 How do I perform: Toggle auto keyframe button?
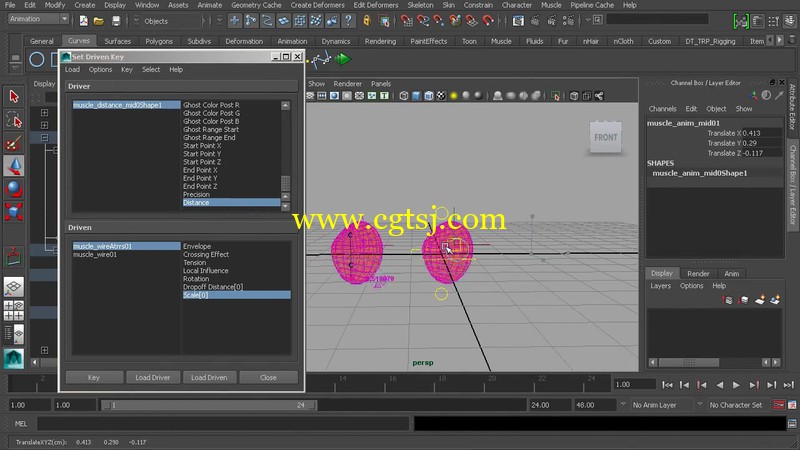pyautogui.click(x=779, y=405)
